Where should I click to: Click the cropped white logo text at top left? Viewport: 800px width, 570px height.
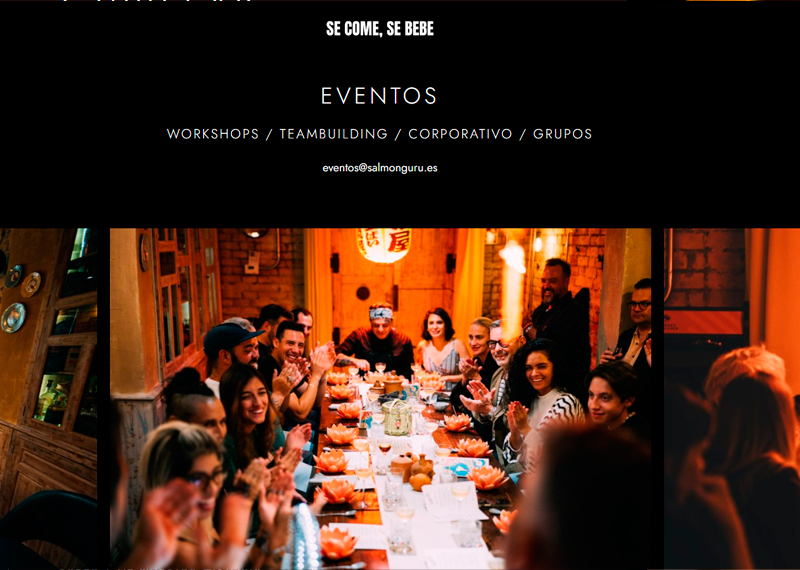pos(158,1)
